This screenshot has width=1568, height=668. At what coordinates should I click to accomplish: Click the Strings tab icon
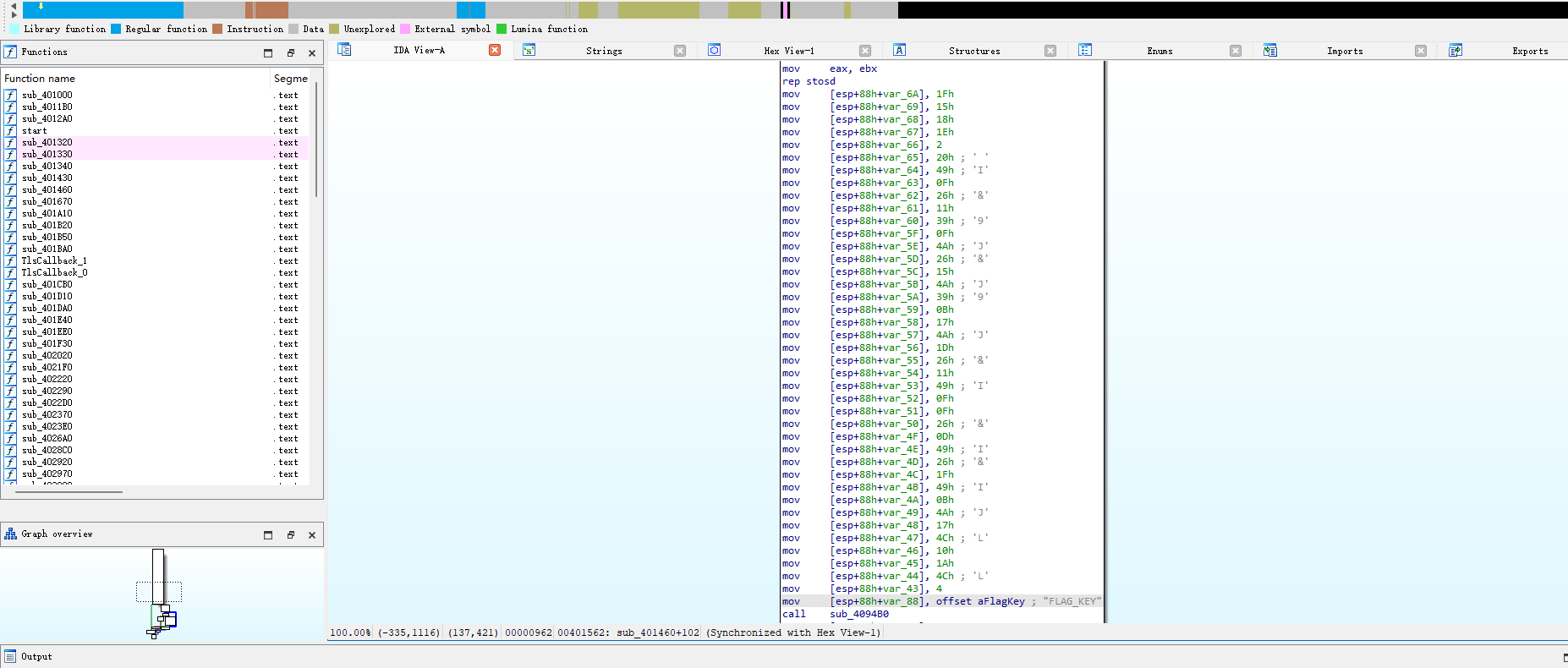529,50
